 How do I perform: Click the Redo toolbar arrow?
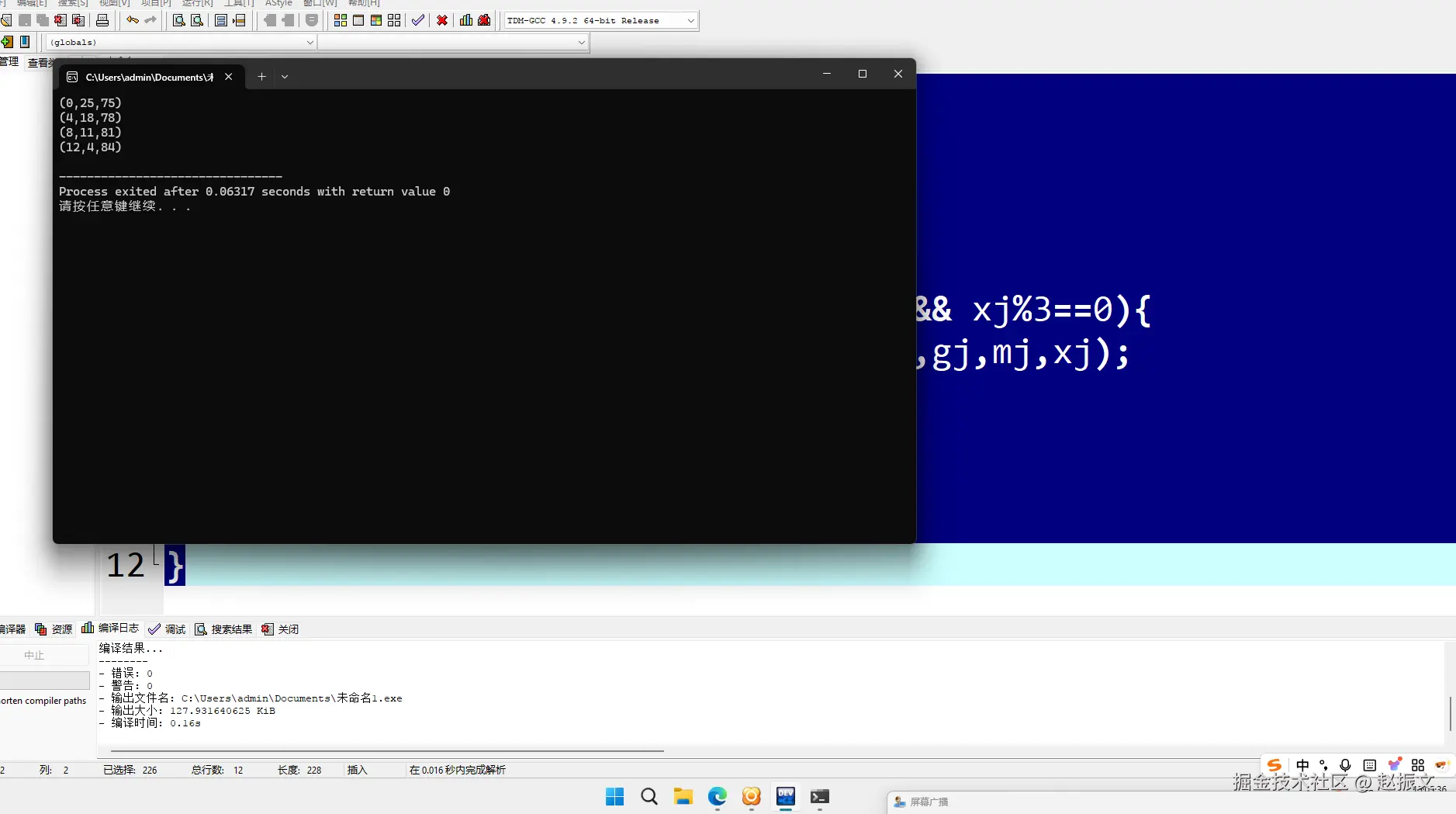150,20
